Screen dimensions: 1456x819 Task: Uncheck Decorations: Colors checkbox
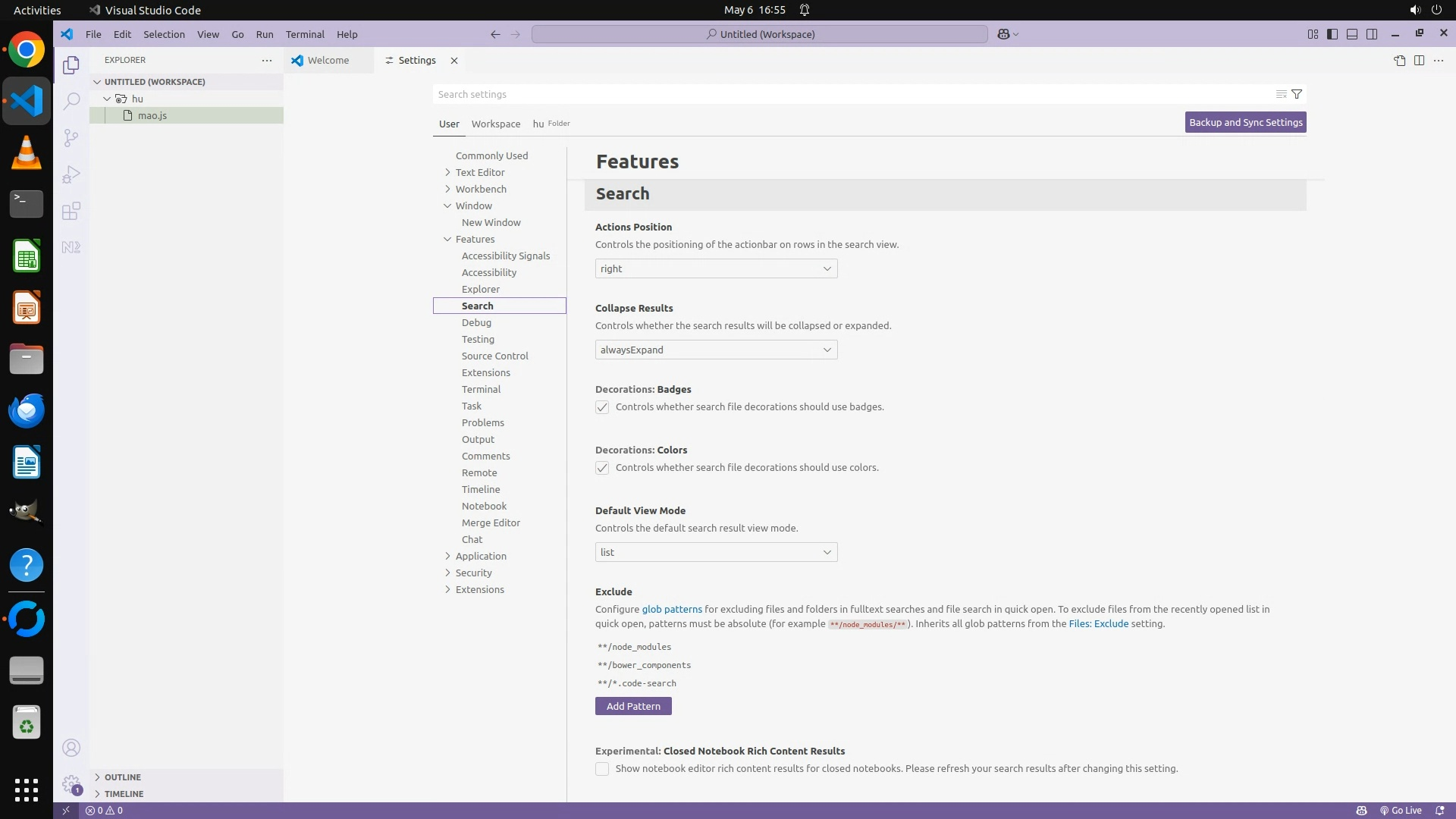click(602, 468)
